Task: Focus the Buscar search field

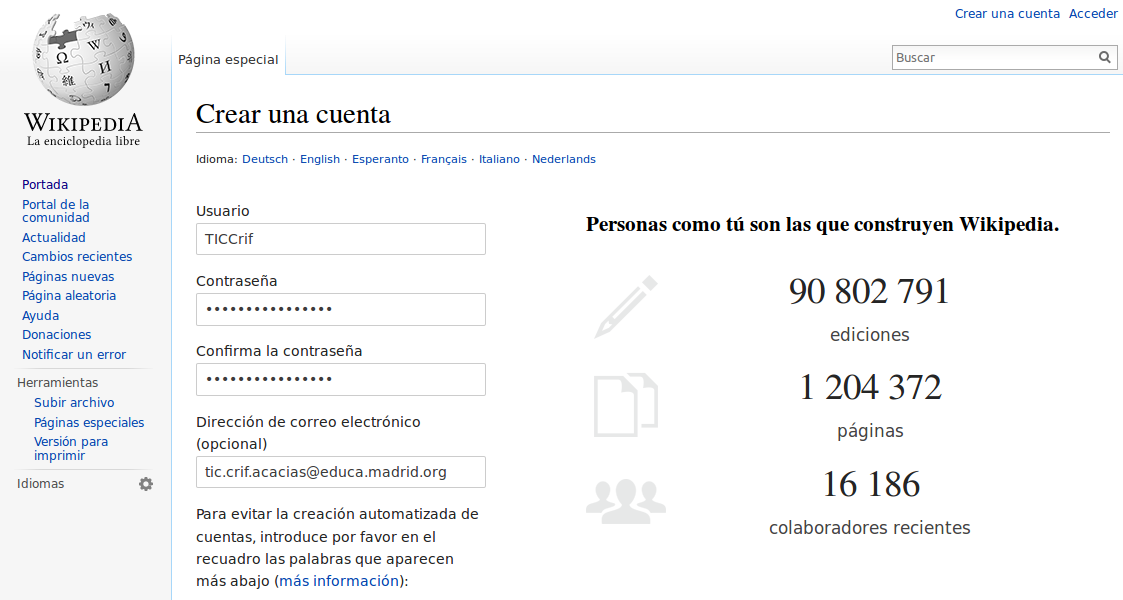Action: (992, 58)
